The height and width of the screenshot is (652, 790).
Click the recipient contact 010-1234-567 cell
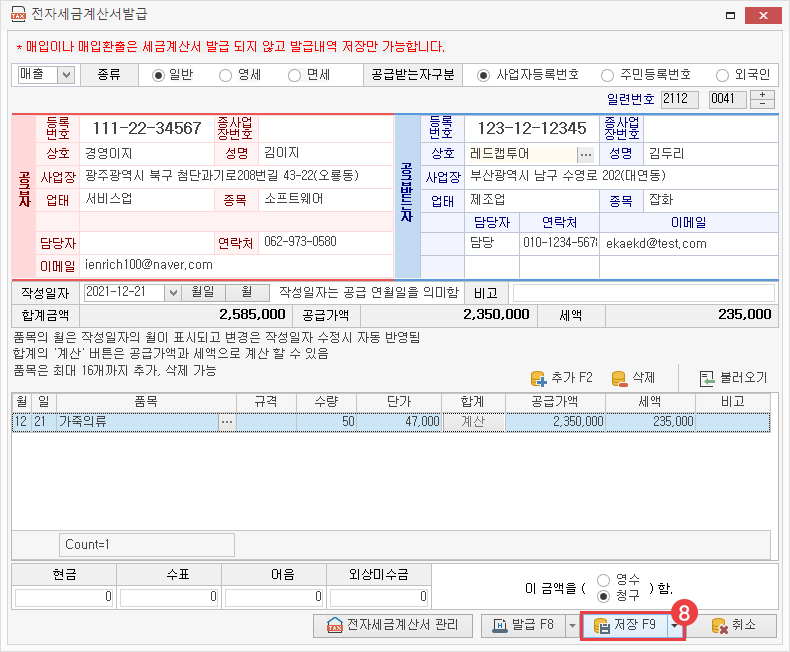559,244
